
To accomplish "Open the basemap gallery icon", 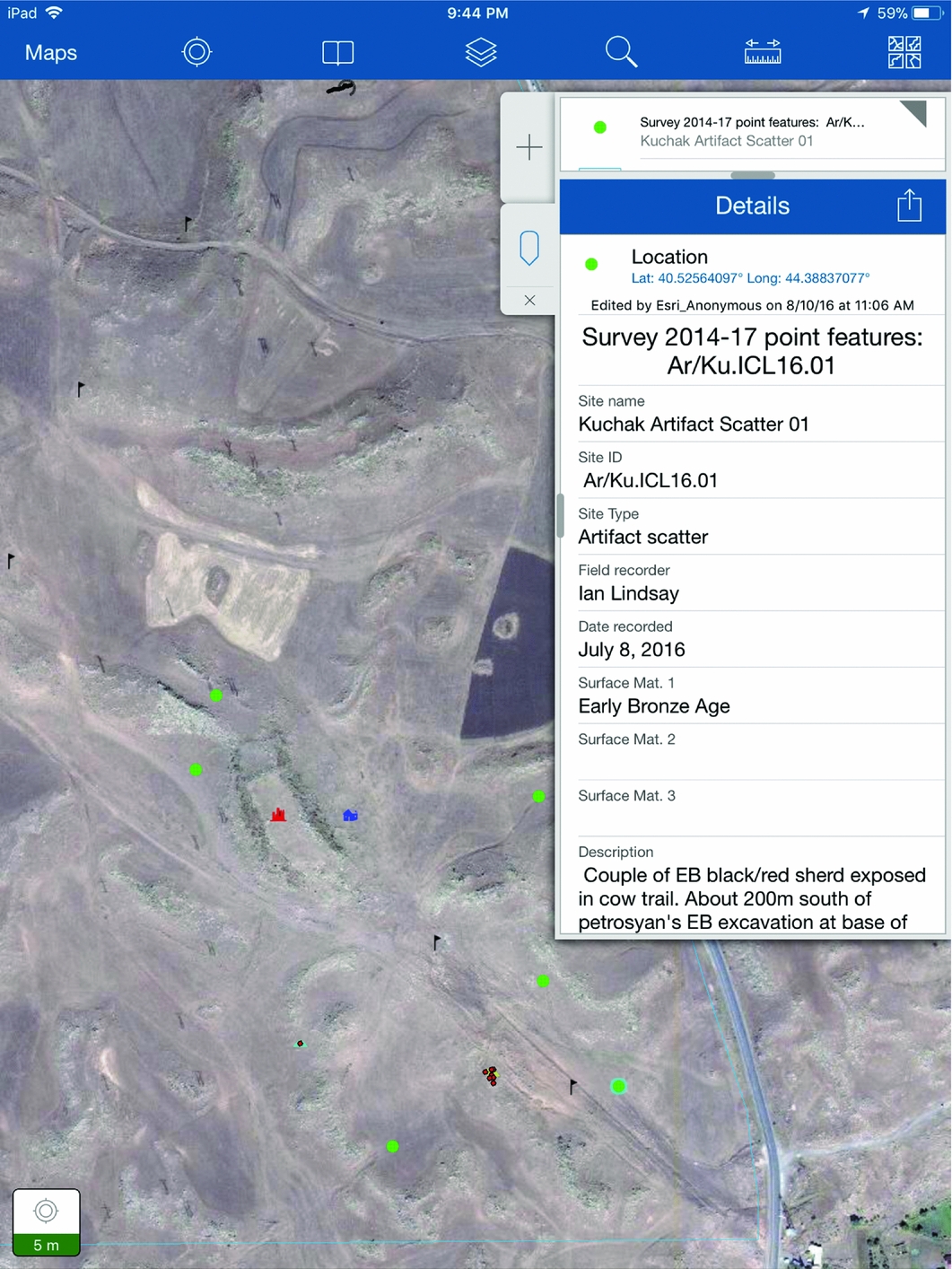I will click(904, 53).
